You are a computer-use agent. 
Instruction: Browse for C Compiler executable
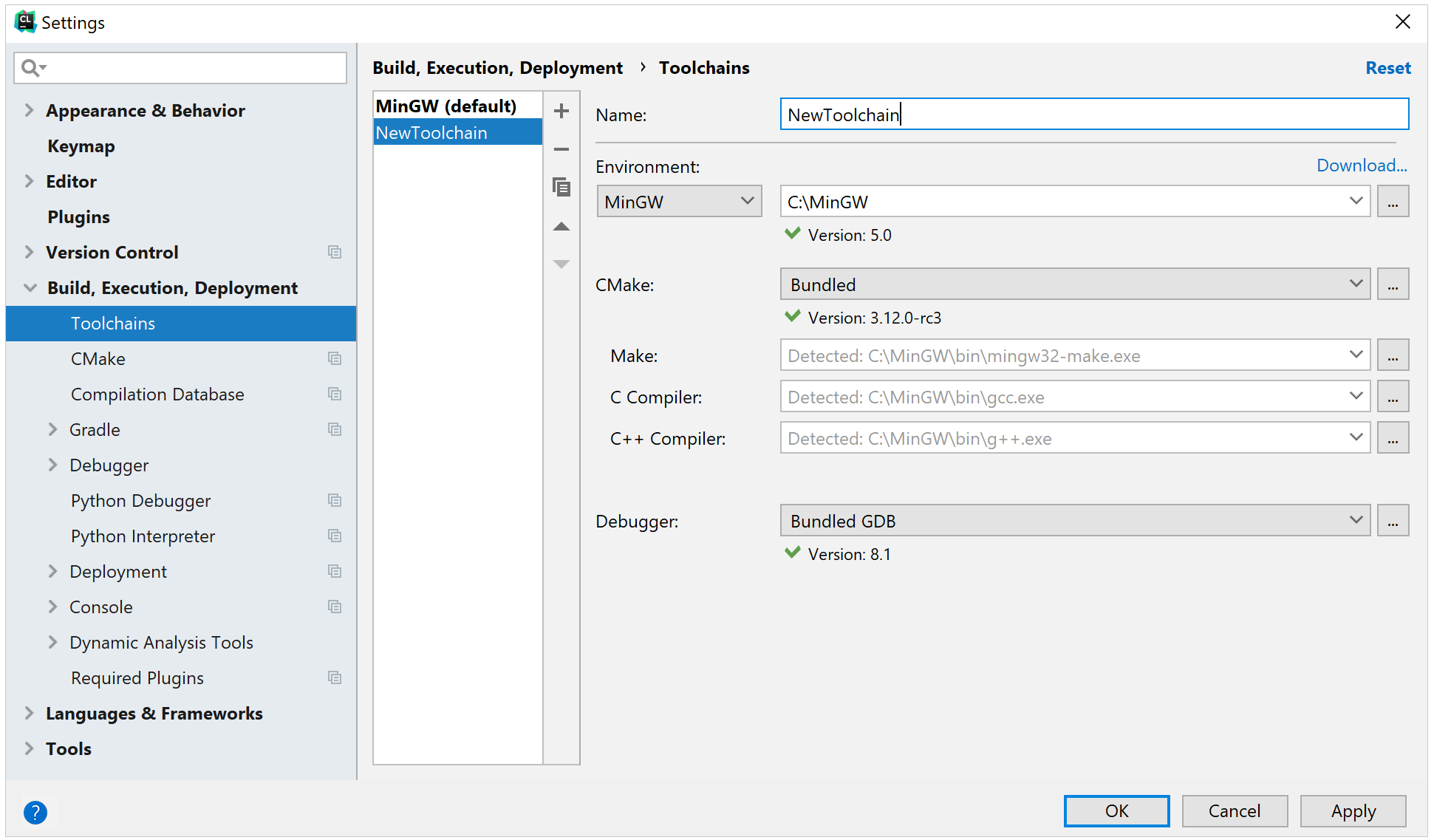coord(1393,397)
